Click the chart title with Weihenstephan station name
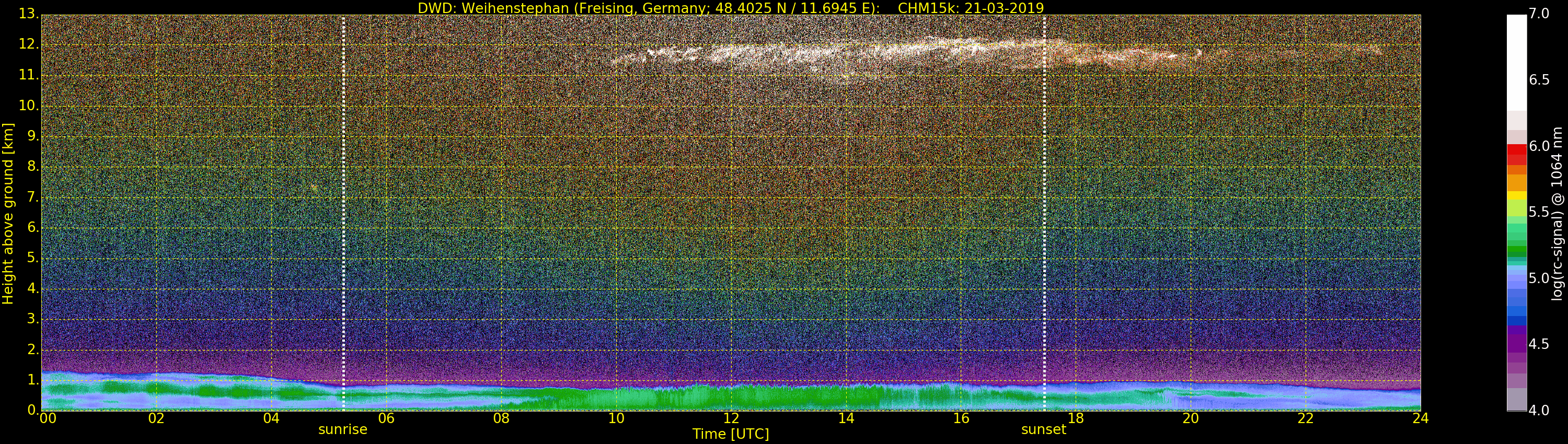This screenshot has width=1568, height=444. pyautogui.click(x=731, y=8)
